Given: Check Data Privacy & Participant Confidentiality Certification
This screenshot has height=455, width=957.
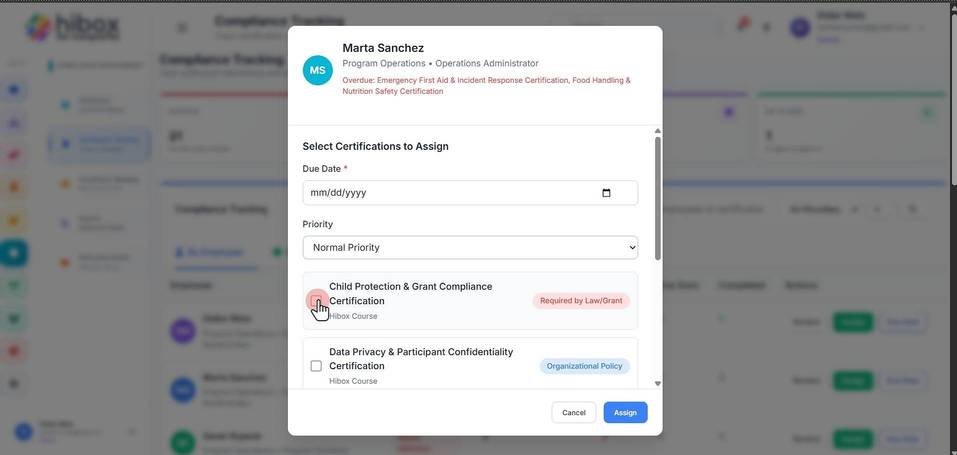Looking at the screenshot, I should click(316, 366).
